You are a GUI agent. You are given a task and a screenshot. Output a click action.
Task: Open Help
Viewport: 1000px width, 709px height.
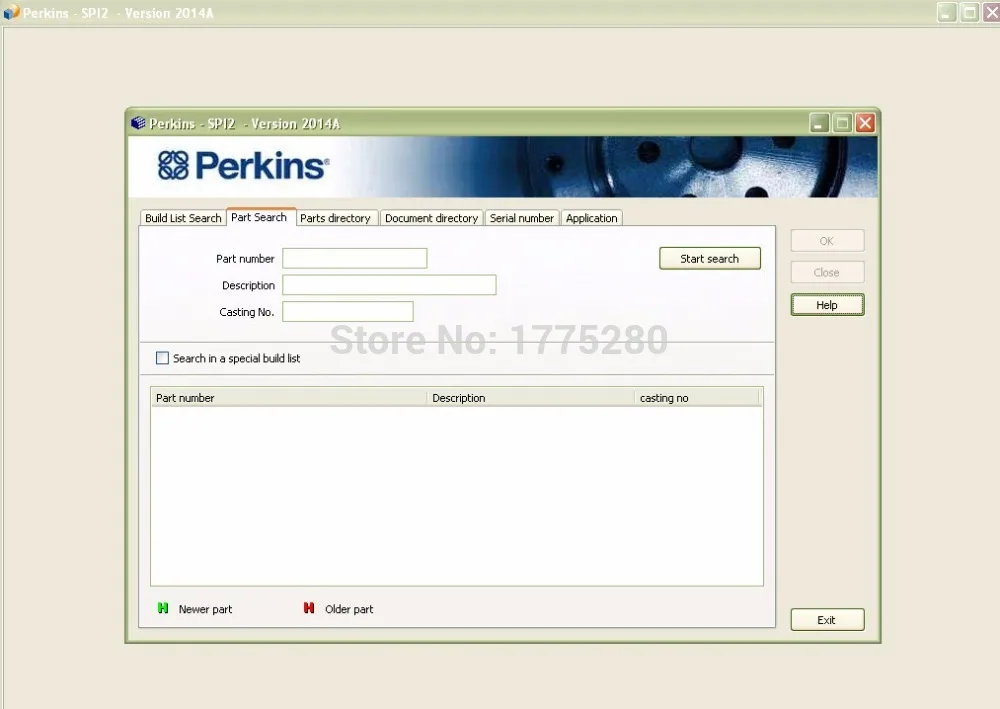click(827, 305)
